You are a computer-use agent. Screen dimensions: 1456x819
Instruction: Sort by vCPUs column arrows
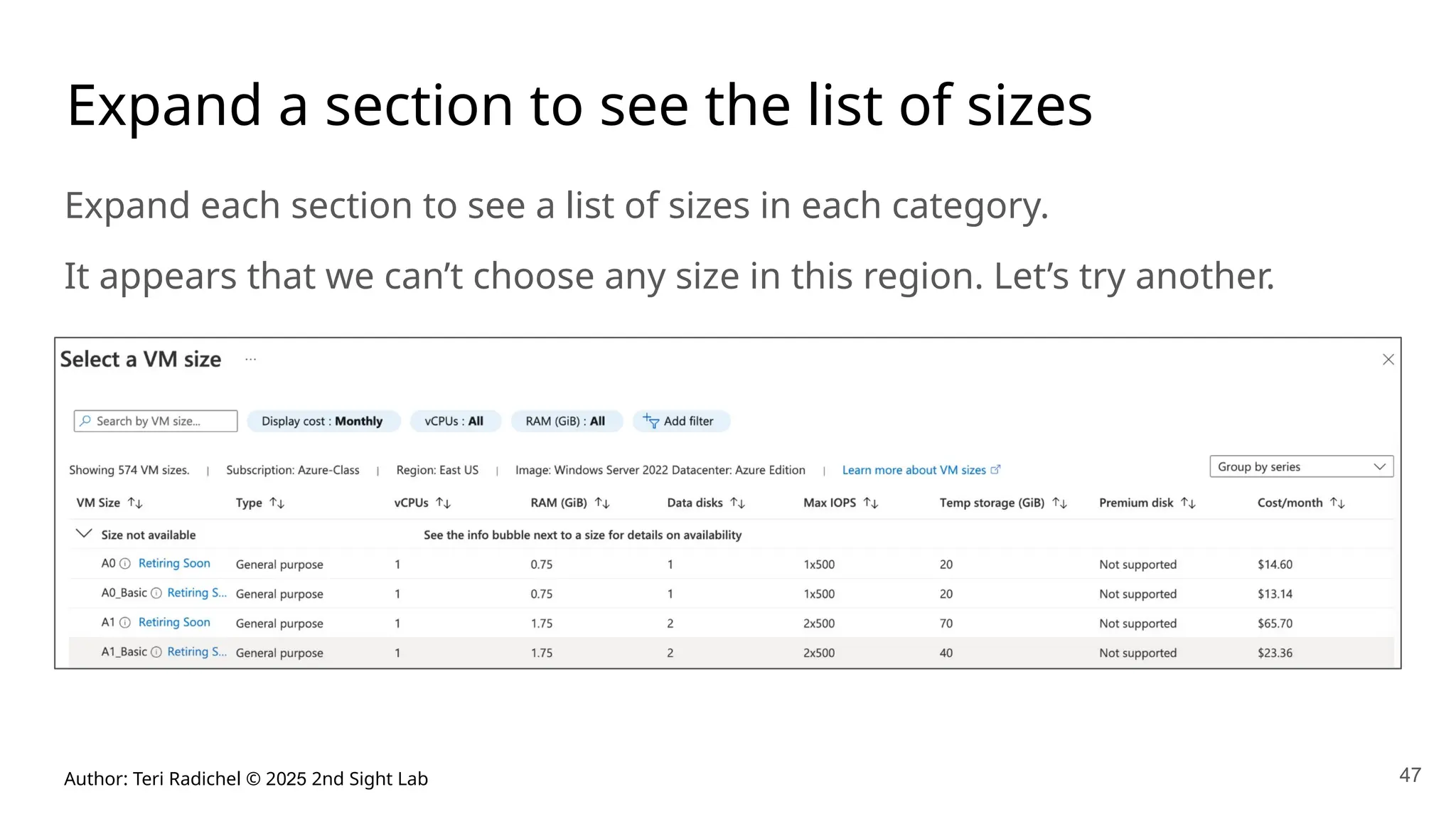coord(444,503)
